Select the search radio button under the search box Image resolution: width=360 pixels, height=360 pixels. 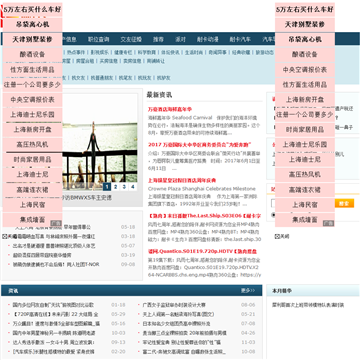click(274, 215)
